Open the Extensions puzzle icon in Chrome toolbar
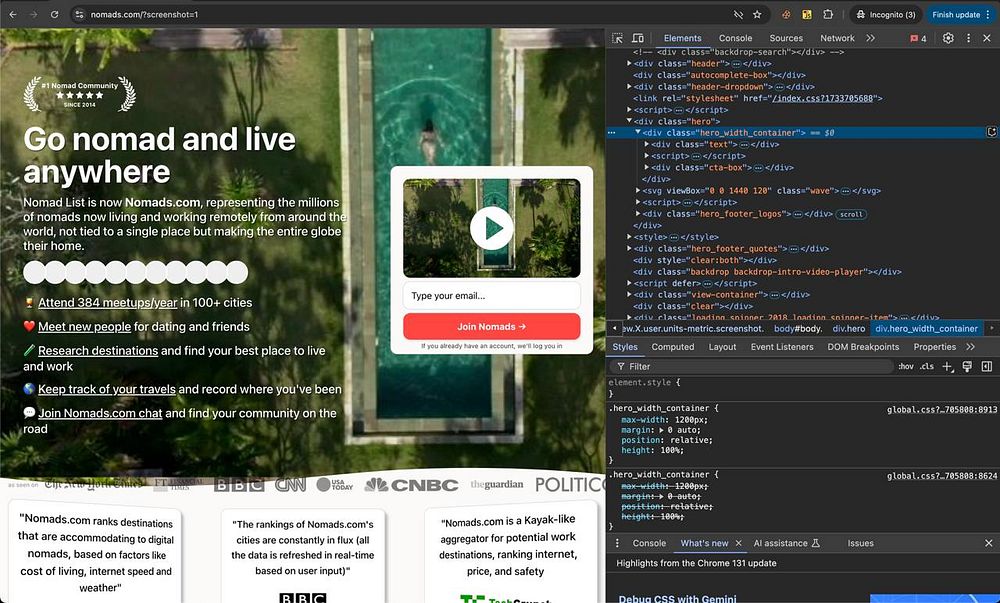Image resolution: width=1000 pixels, height=603 pixels. (828, 14)
